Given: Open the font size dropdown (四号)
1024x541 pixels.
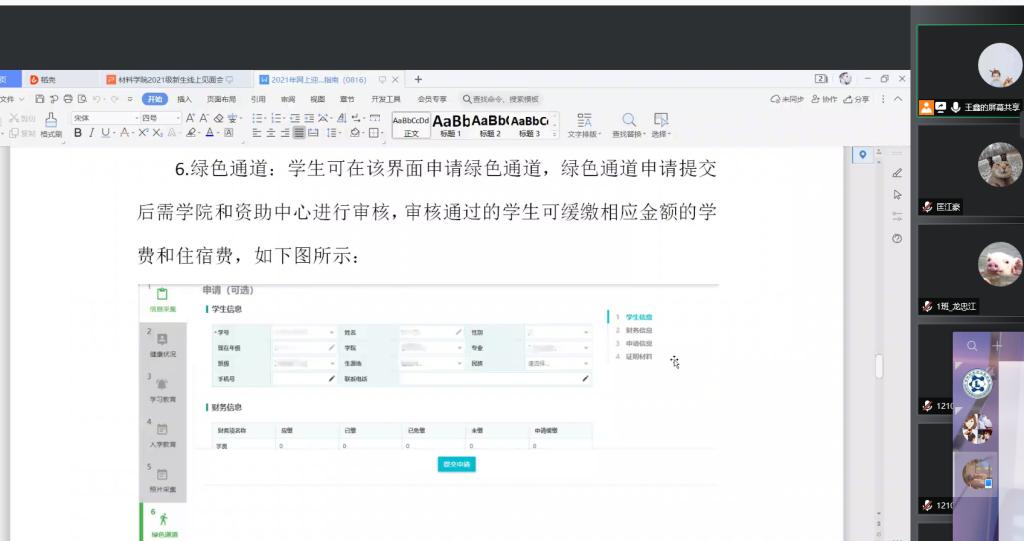Looking at the screenshot, I should tap(156, 118).
